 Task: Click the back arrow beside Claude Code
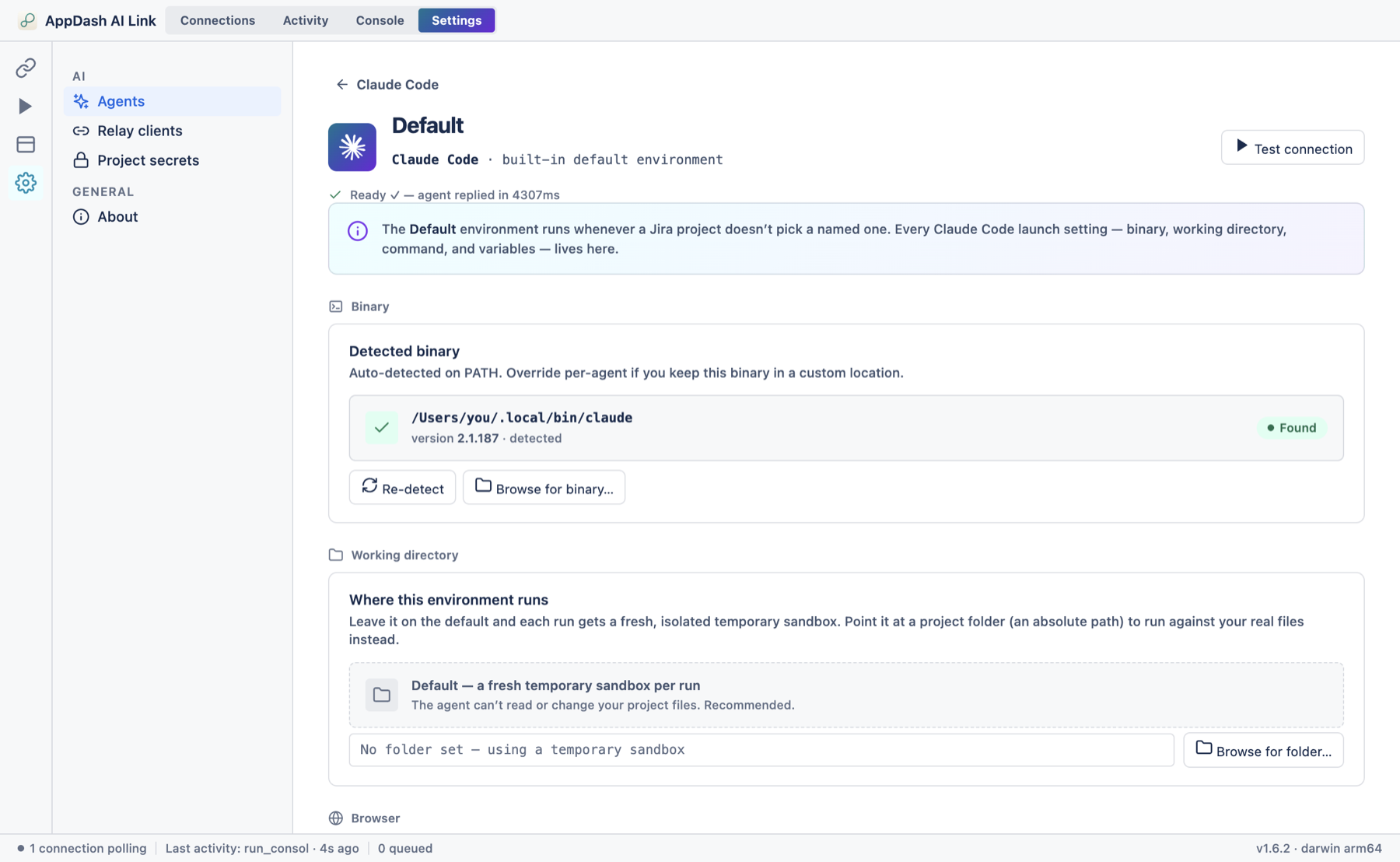point(341,84)
